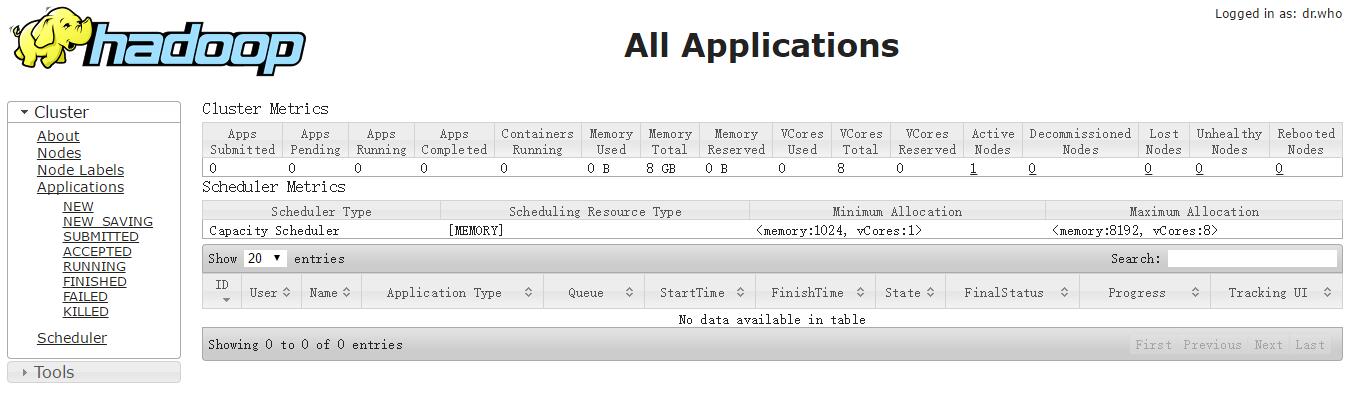Open the Lost Nodes count link
1349x399 pixels.
pyautogui.click(x=1148, y=168)
